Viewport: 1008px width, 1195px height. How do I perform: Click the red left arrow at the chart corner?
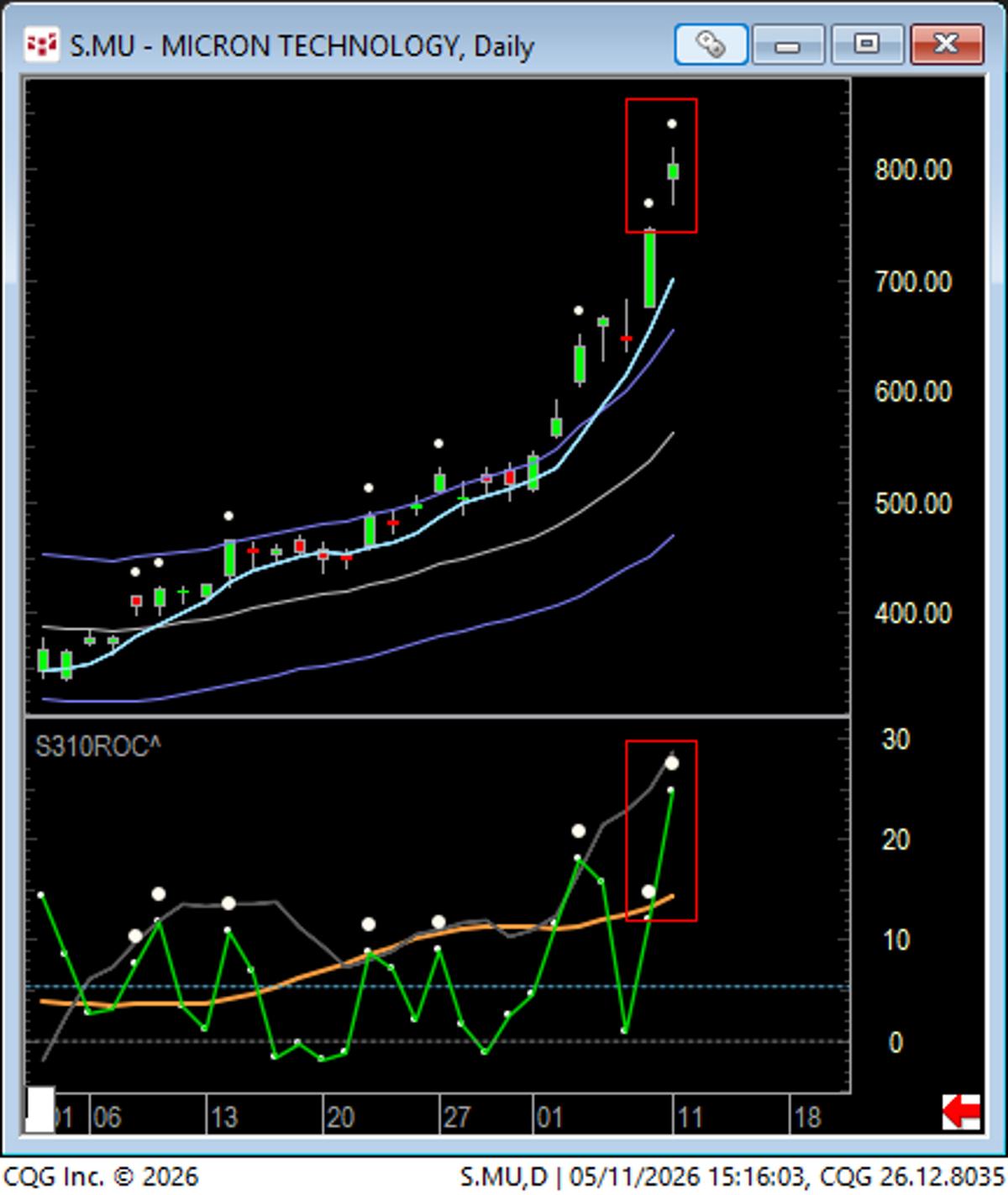tap(962, 1112)
